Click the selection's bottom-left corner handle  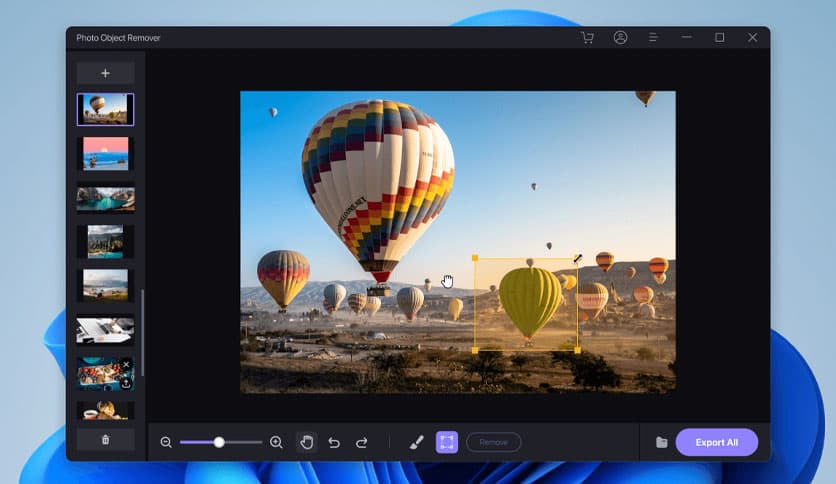click(475, 351)
